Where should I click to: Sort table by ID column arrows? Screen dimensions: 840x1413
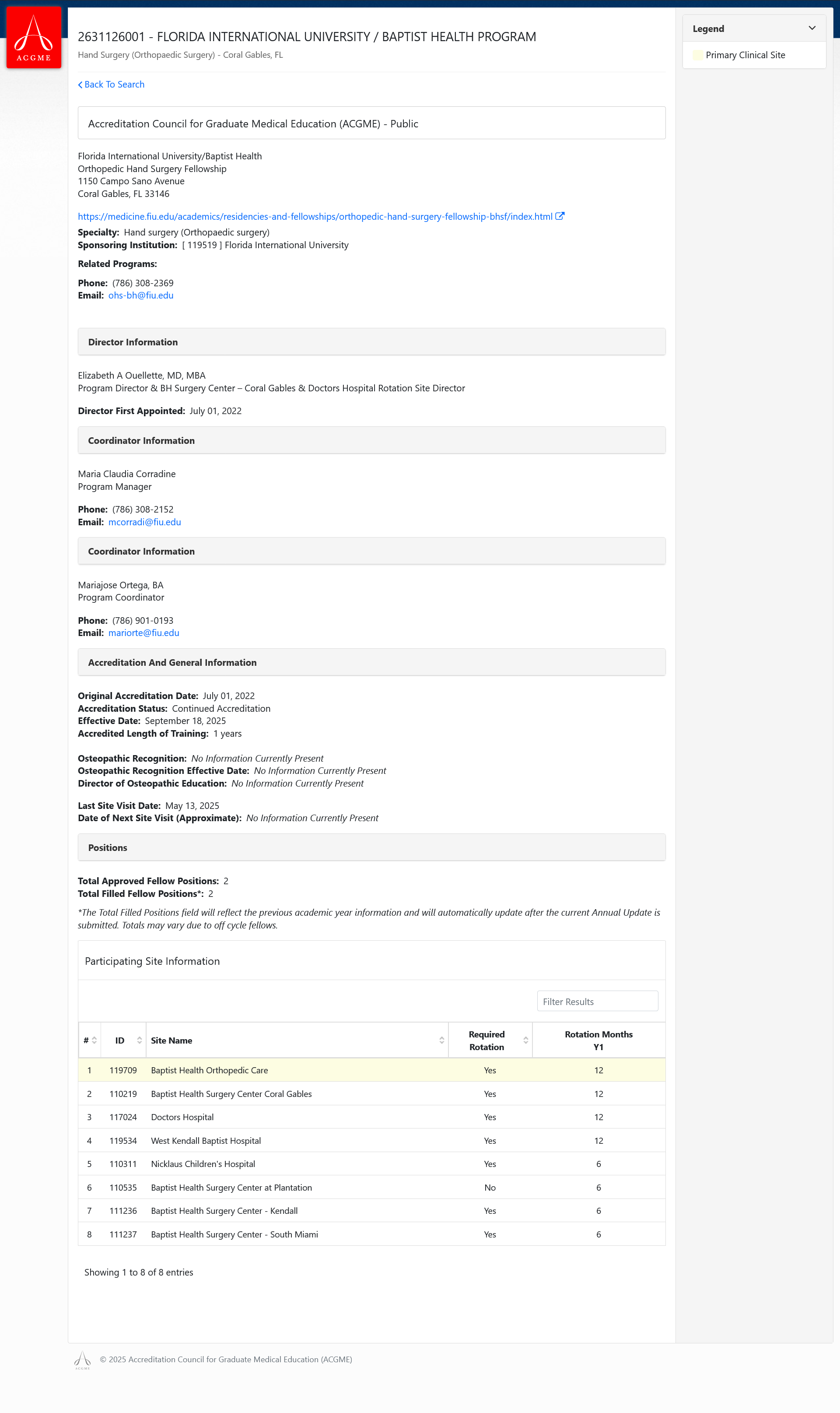click(139, 1040)
